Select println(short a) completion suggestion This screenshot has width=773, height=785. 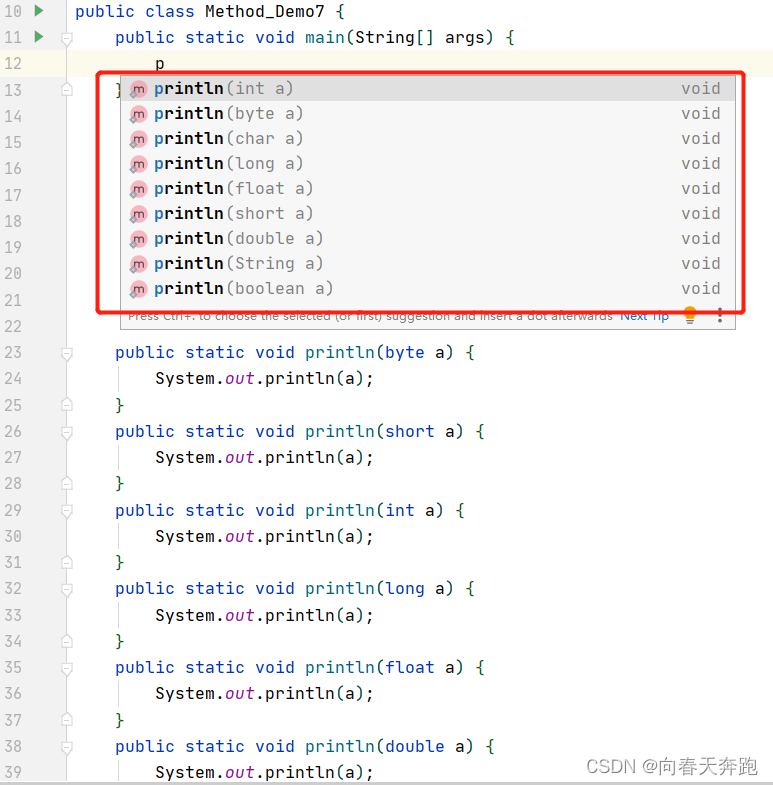click(428, 214)
